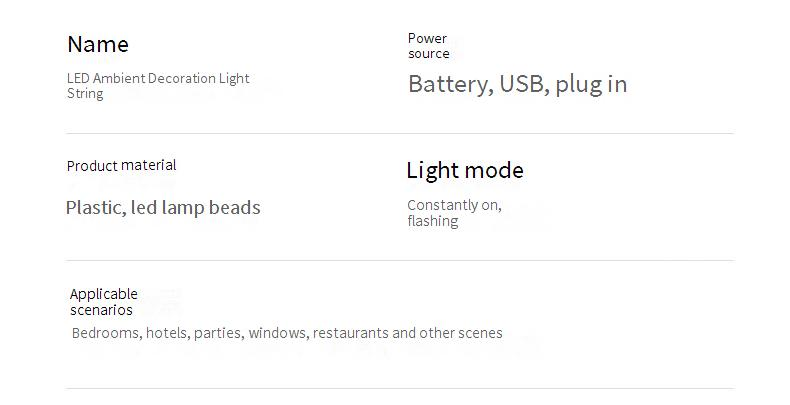Click the word "hotels" in scenarios list
The width and height of the screenshot is (790, 405).
click(x=168, y=333)
